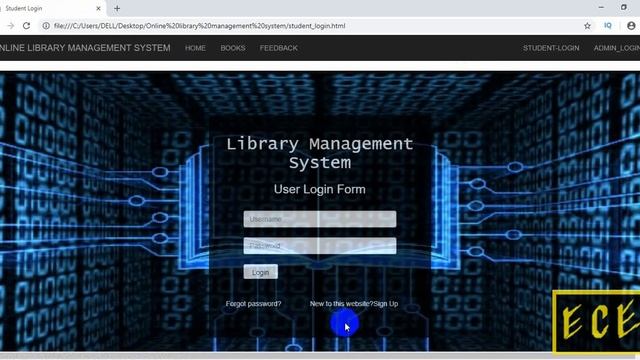
Task: Open the IQ browser extension
Action: [x=608, y=25]
